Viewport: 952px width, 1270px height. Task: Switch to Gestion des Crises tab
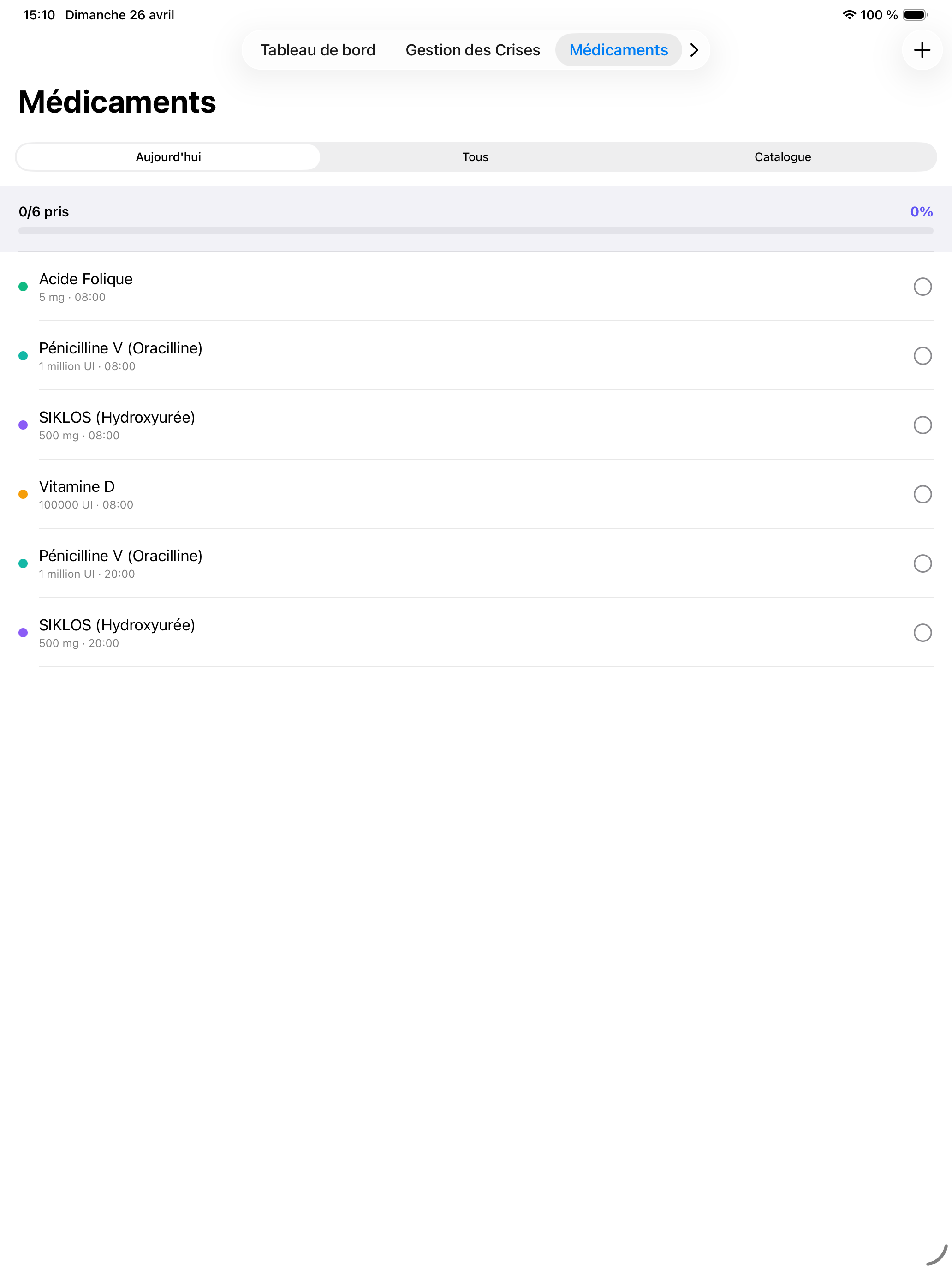pyautogui.click(x=472, y=50)
